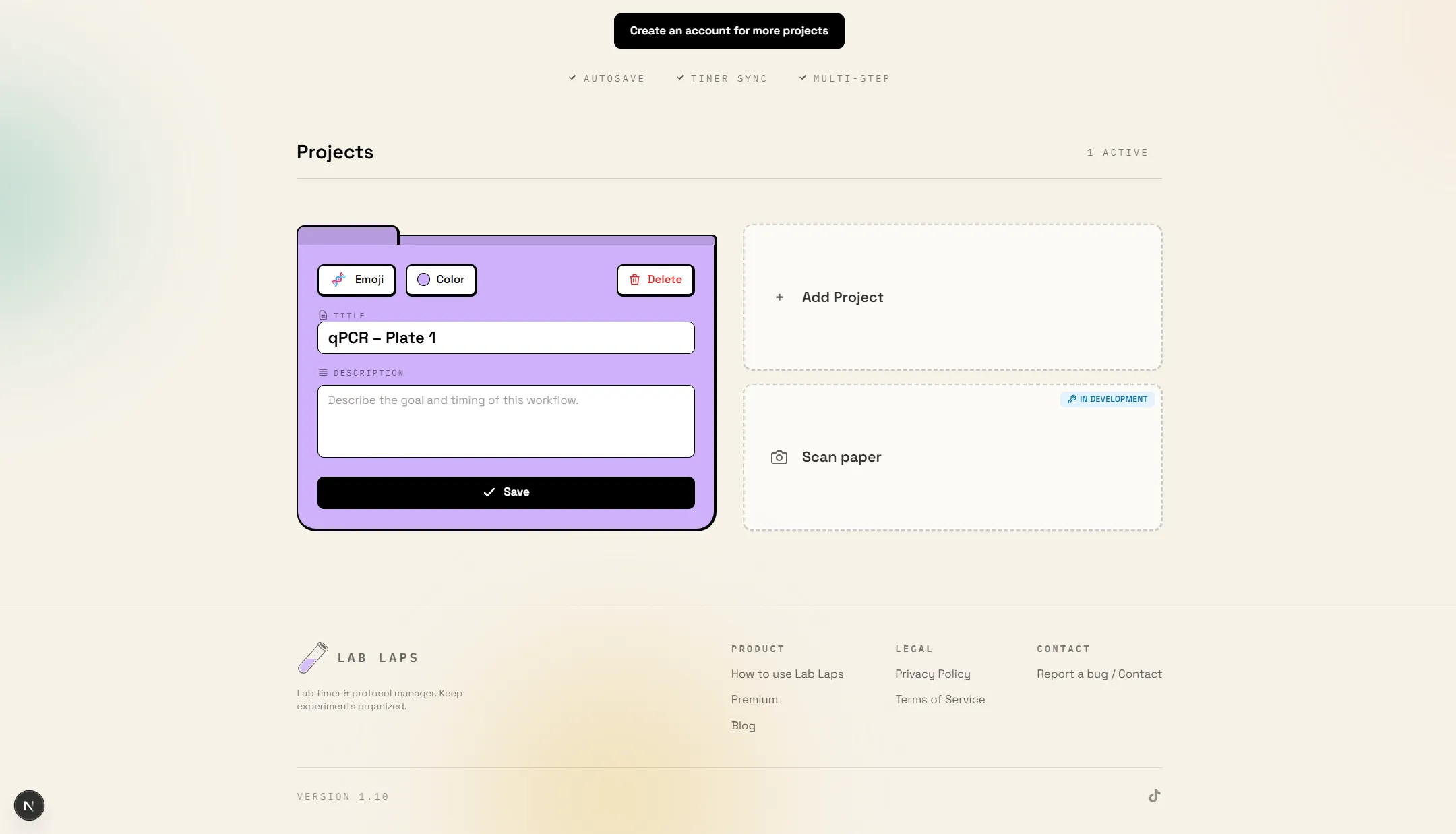The width and height of the screenshot is (1456, 834).
Task: Click the DNA emoji icon
Action: [338, 280]
